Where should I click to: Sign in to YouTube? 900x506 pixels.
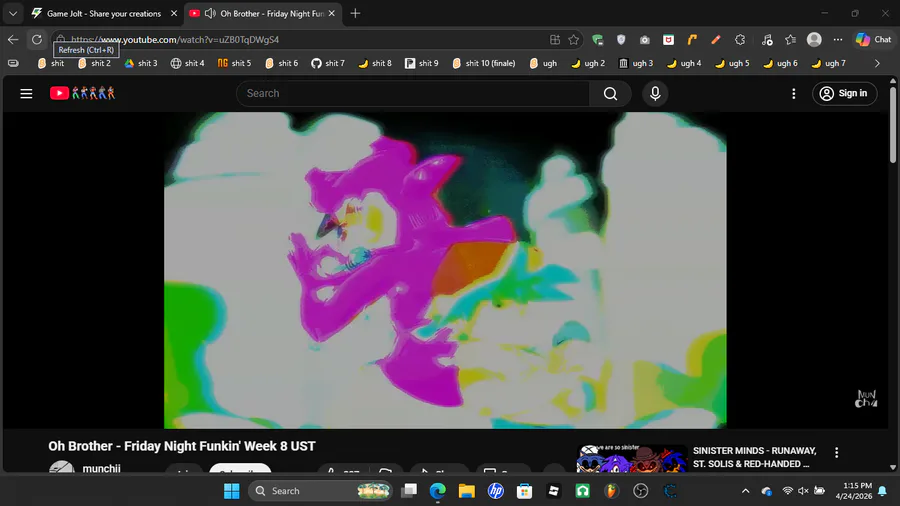click(x=844, y=94)
